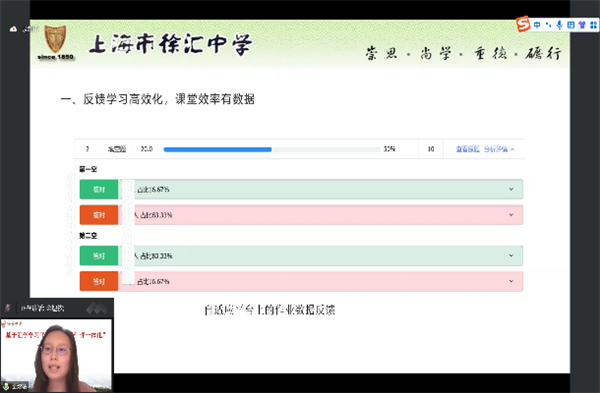
Task: Click the first blank's orange wrong button
Action: tap(99, 215)
